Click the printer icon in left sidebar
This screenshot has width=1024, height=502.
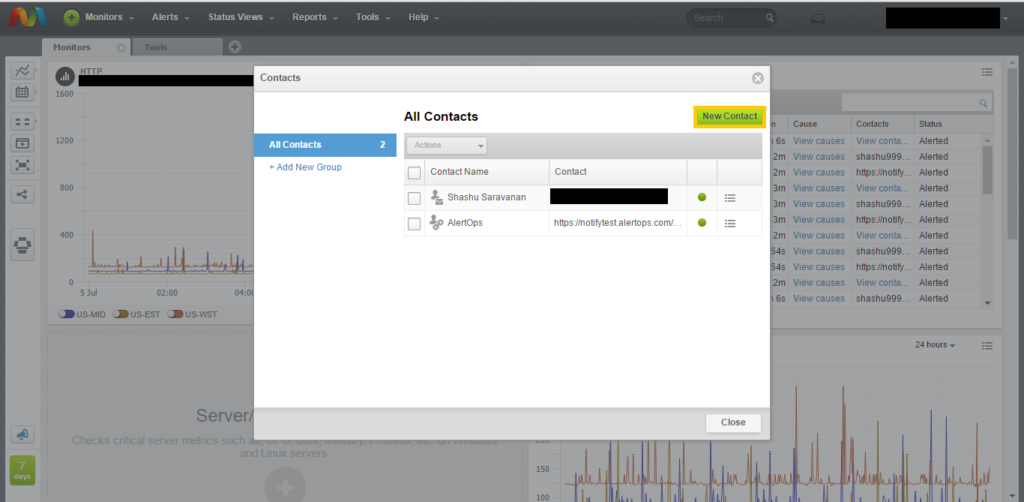click(x=22, y=245)
